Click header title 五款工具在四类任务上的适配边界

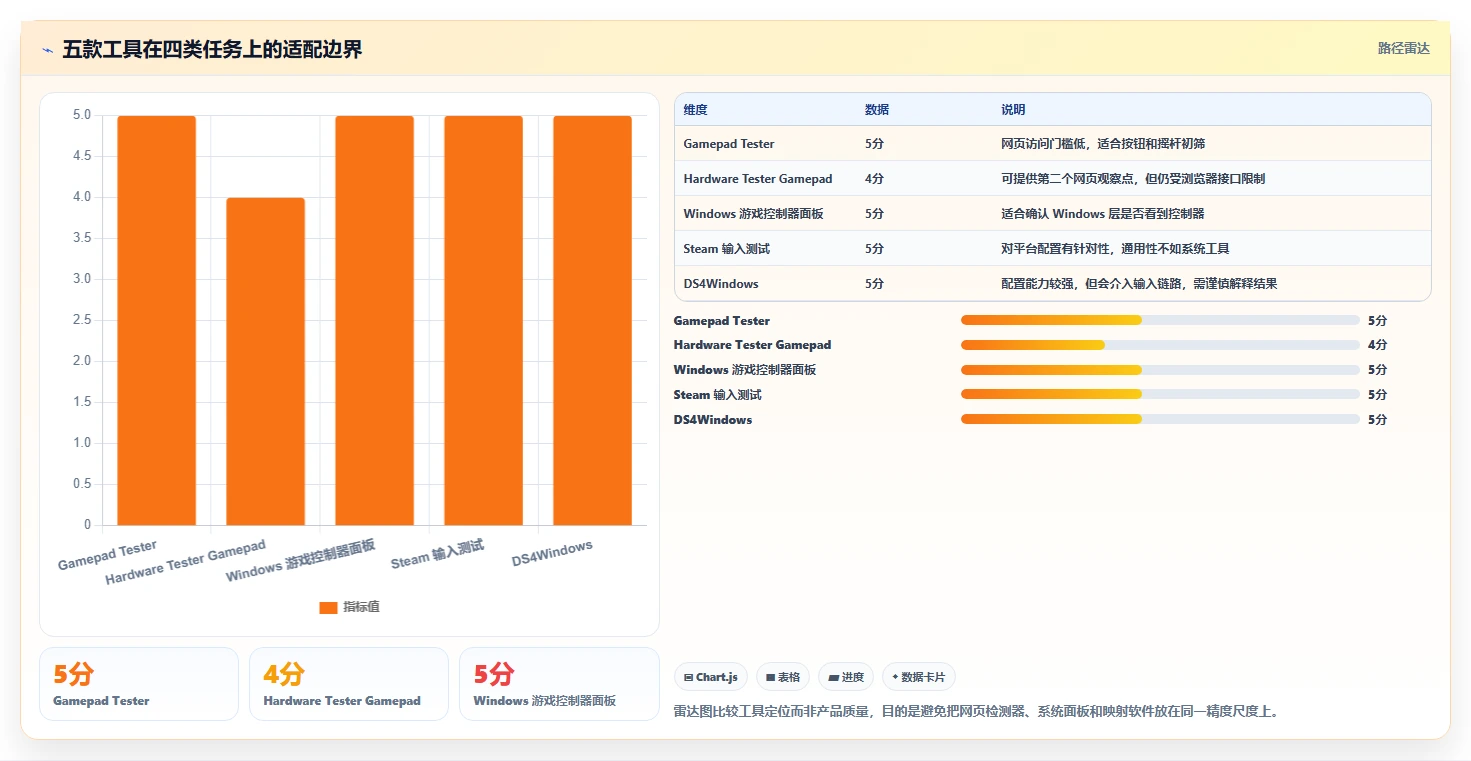(x=212, y=50)
